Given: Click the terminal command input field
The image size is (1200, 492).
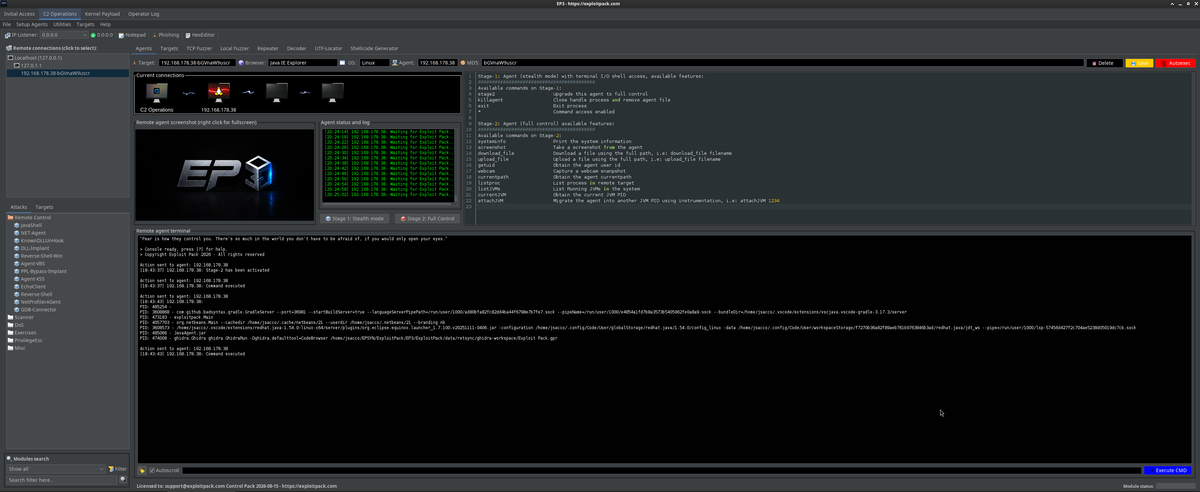Looking at the screenshot, I should click(x=661, y=470).
